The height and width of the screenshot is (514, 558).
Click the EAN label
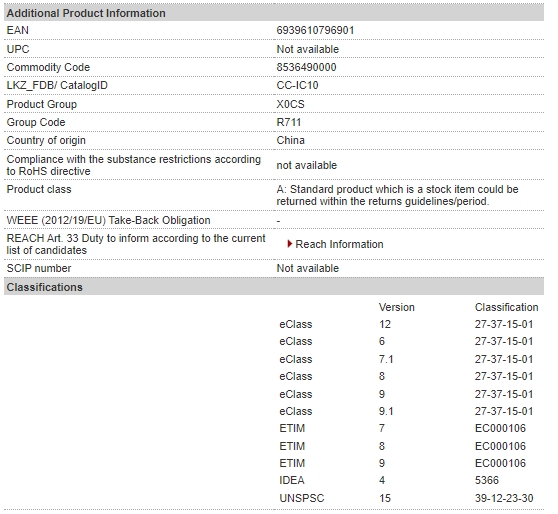click(x=17, y=30)
